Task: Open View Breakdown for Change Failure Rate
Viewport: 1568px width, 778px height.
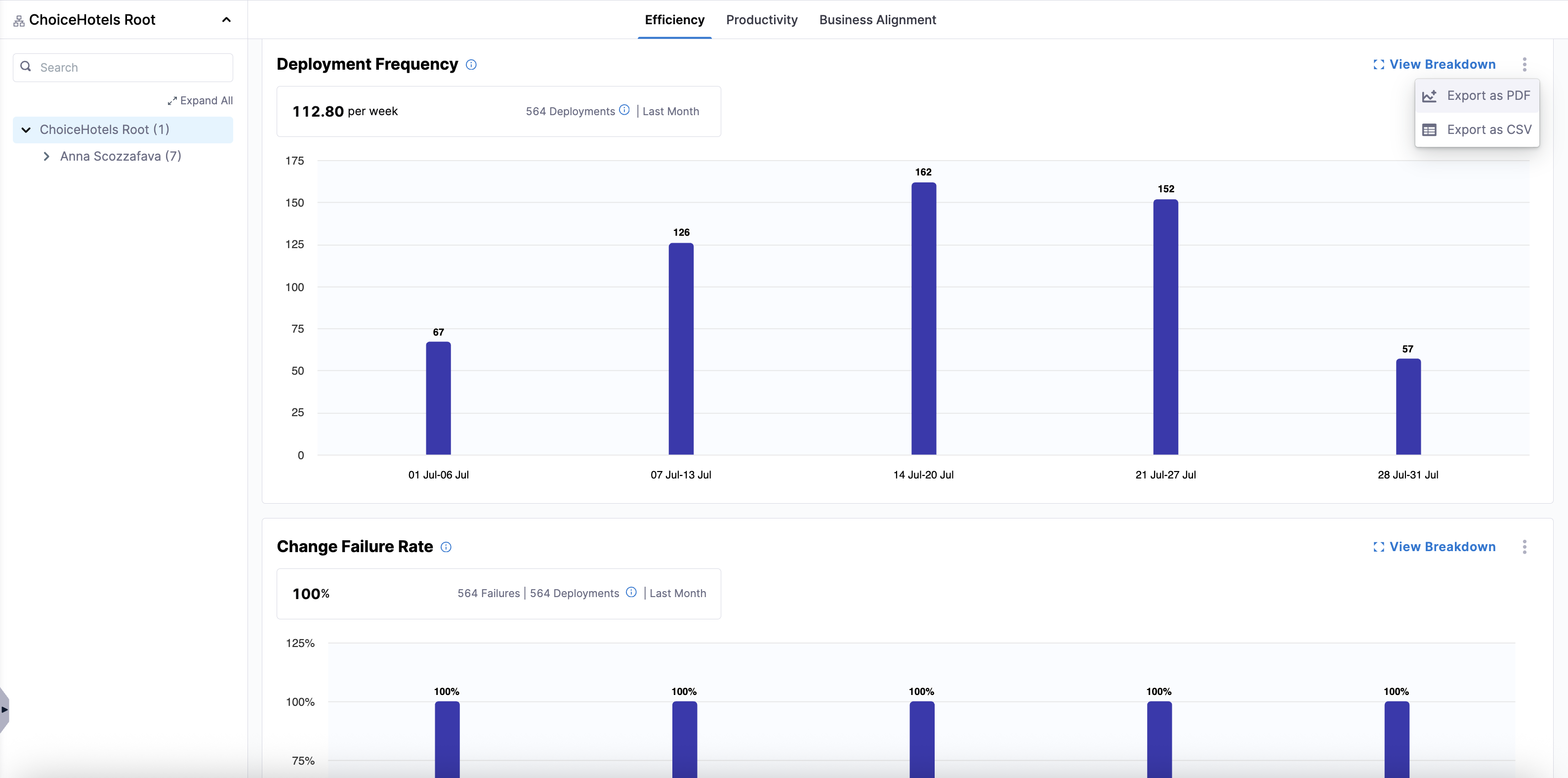Action: pyautogui.click(x=1435, y=547)
